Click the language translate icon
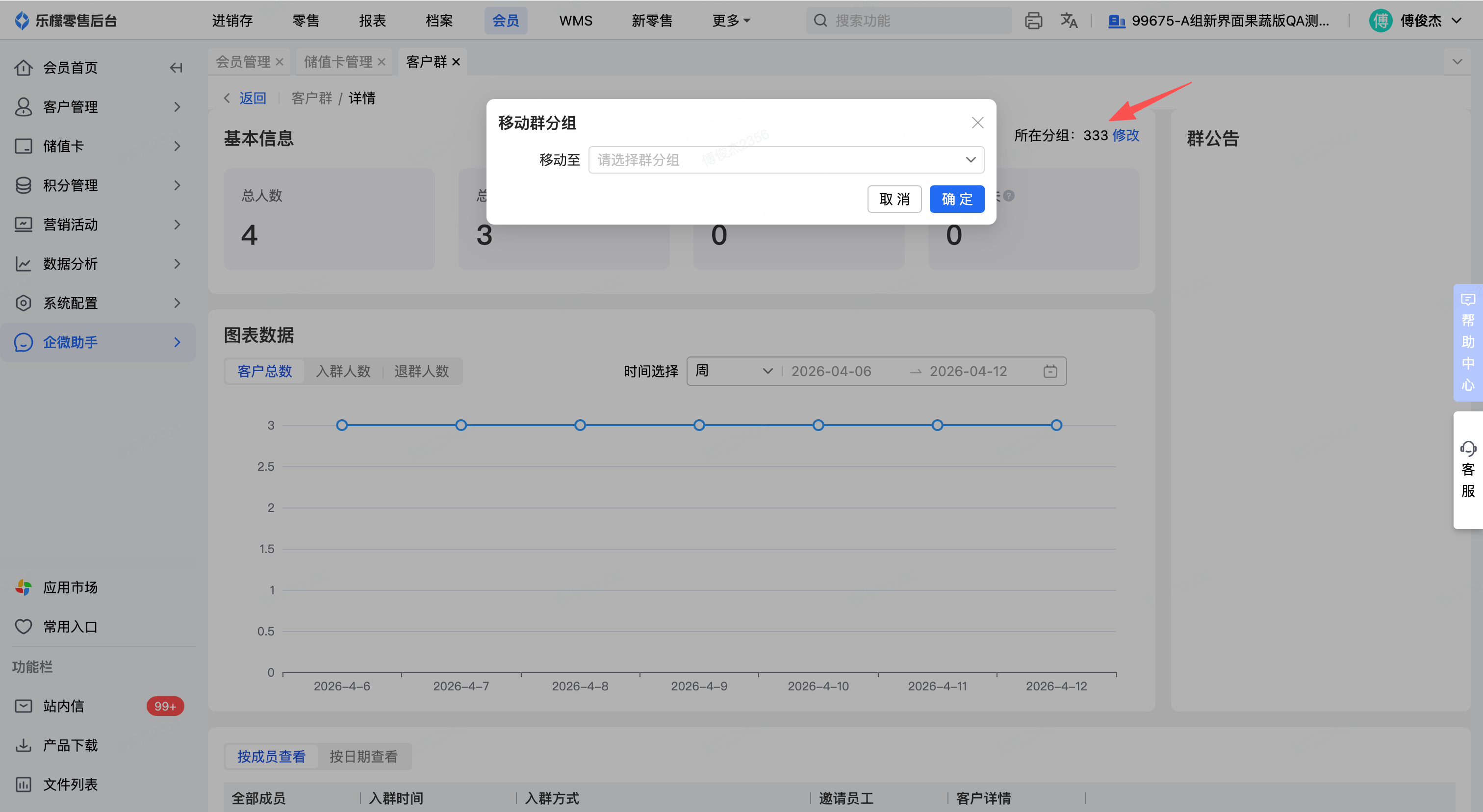Screen dimensions: 1483x812 tap(1069, 21)
